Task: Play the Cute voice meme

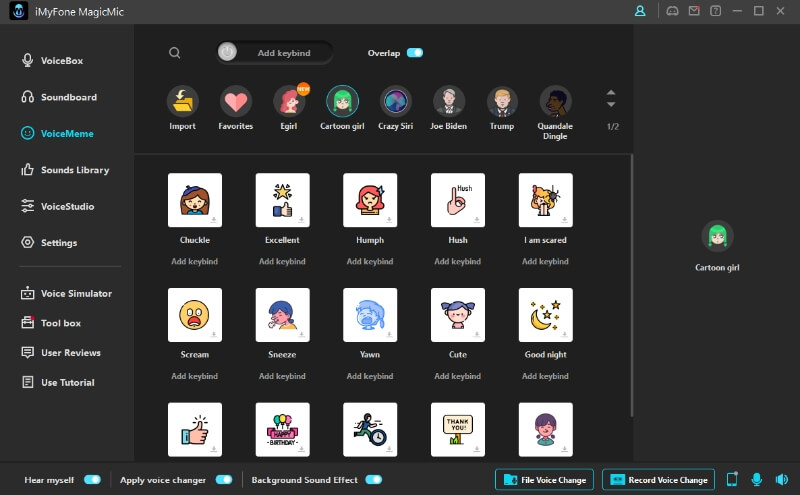Action: [458, 315]
